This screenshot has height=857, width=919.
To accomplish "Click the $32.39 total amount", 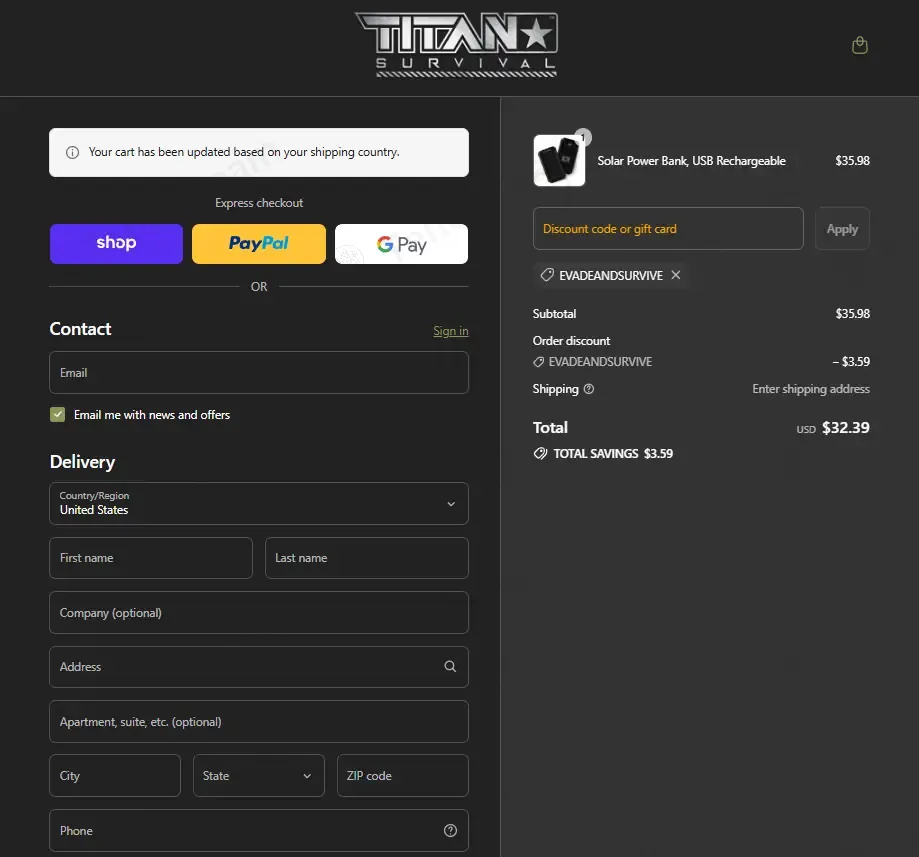I will pos(846,428).
